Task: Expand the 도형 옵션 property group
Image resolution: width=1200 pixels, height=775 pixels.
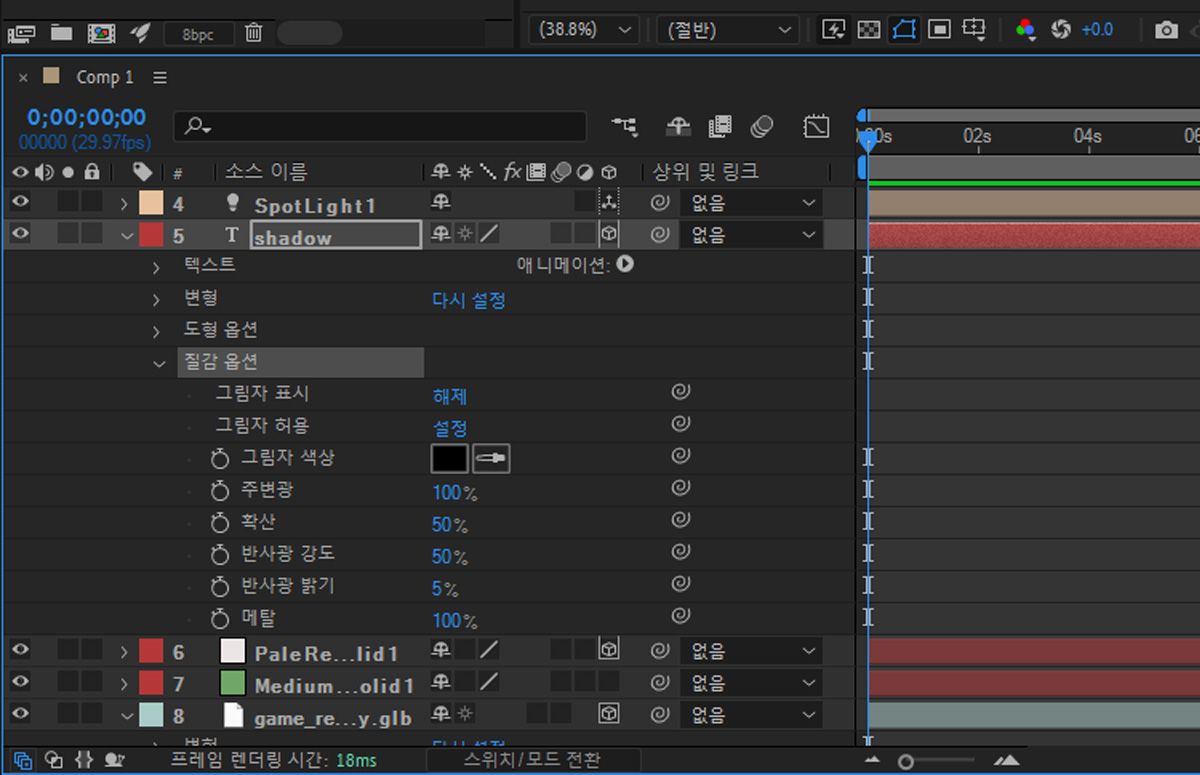Action: tap(157, 331)
